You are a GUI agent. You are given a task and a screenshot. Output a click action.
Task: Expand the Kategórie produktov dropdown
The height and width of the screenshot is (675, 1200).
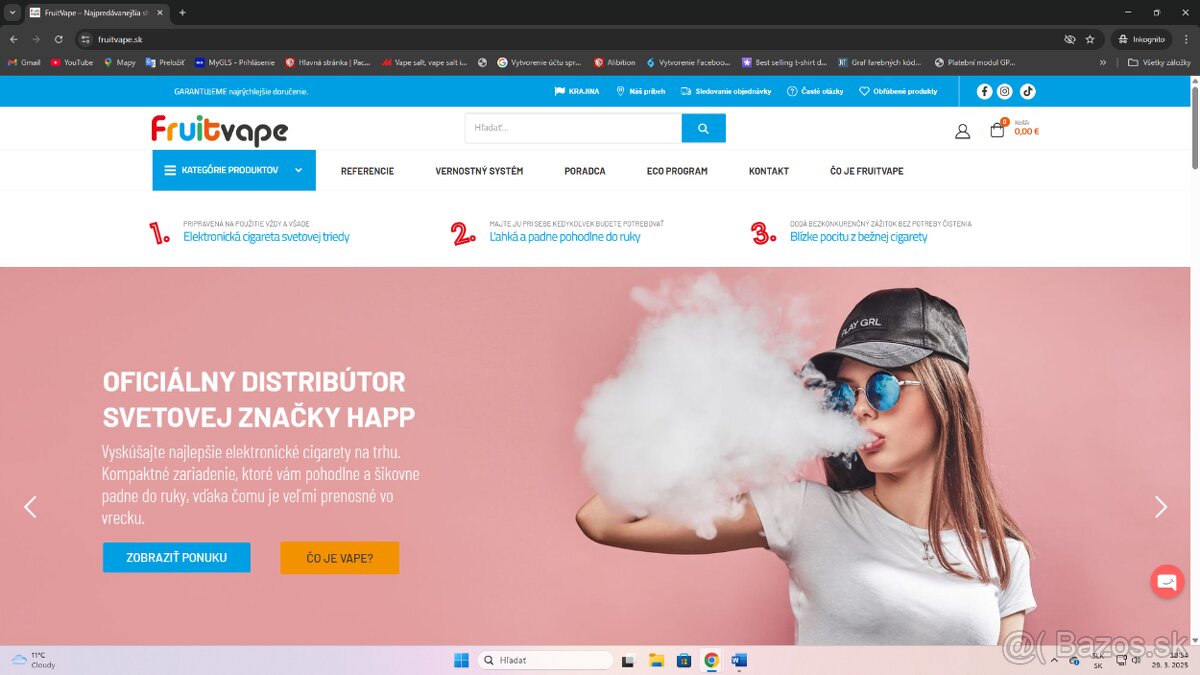[x=234, y=170]
